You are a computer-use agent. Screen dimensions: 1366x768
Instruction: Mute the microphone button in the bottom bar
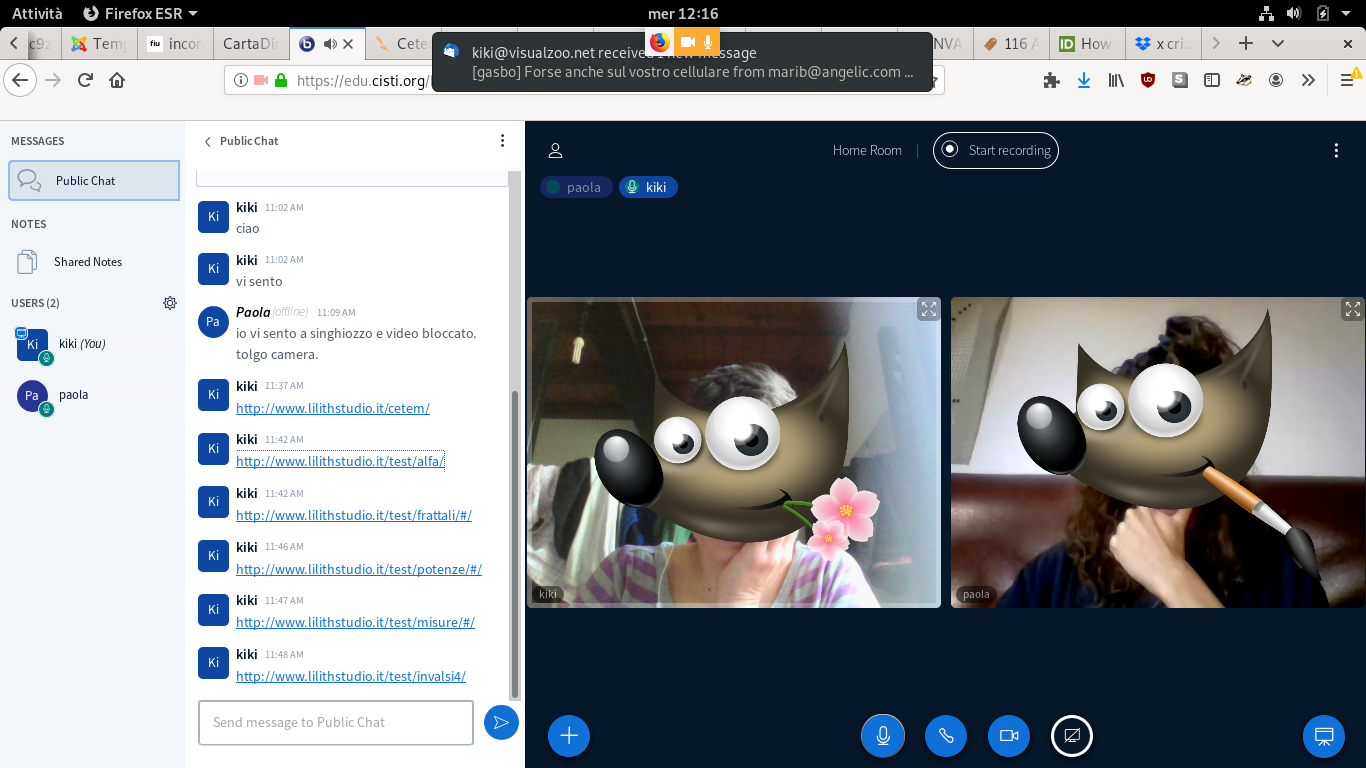pyautogui.click(x=883, y=736)
